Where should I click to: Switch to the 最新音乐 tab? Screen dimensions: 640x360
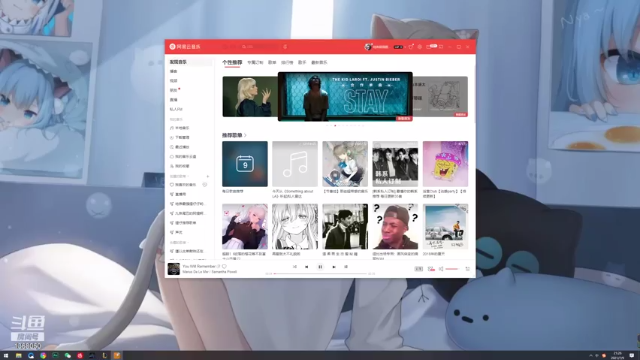[319, 62]
